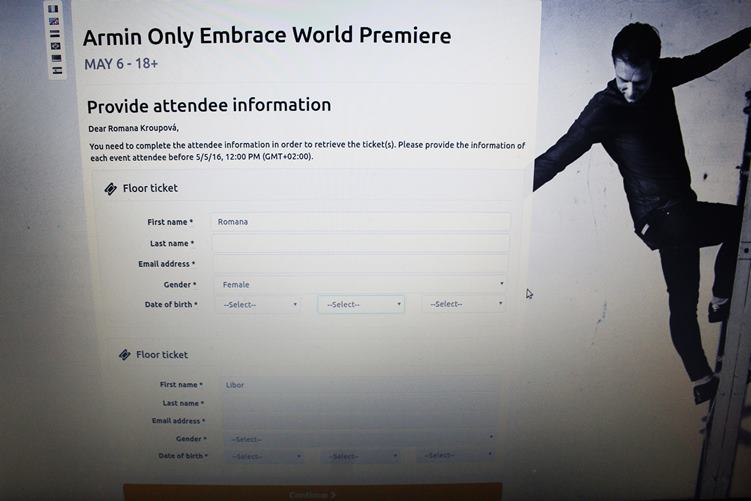The height and width of the screenshot is (501, 751).
Task: Open last Date of birth select for Romana
Action: point(464,304)
